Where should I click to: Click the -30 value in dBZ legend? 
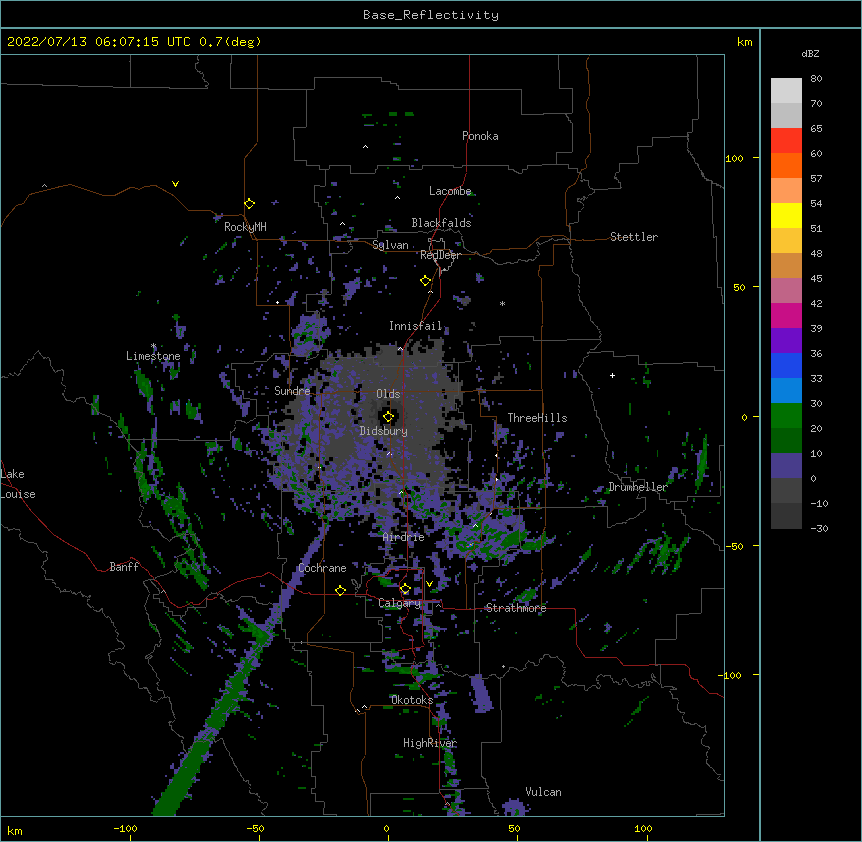click(x=819, y=528)
